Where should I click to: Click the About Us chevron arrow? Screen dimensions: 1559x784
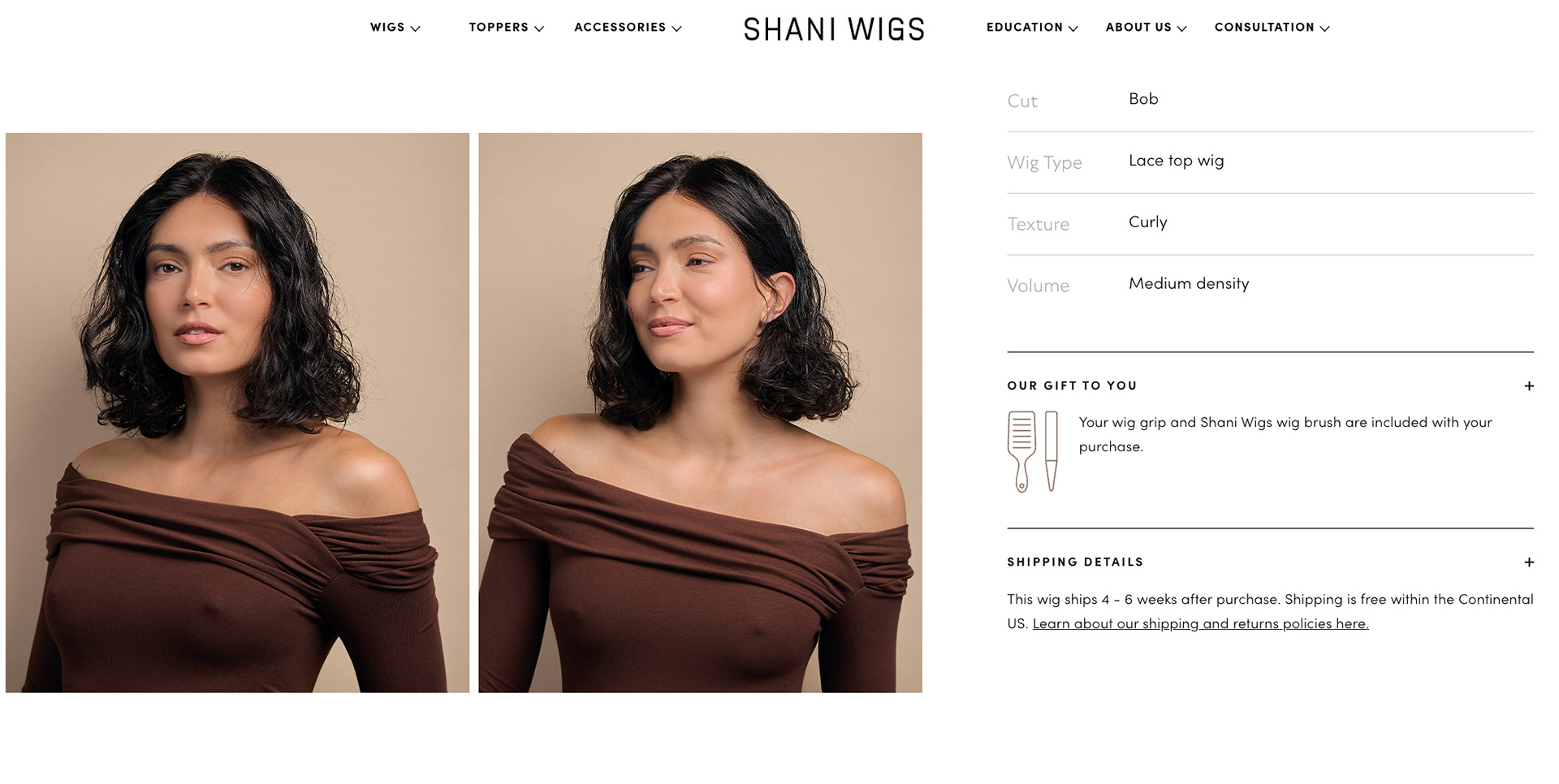click(x=1181, y=28)
